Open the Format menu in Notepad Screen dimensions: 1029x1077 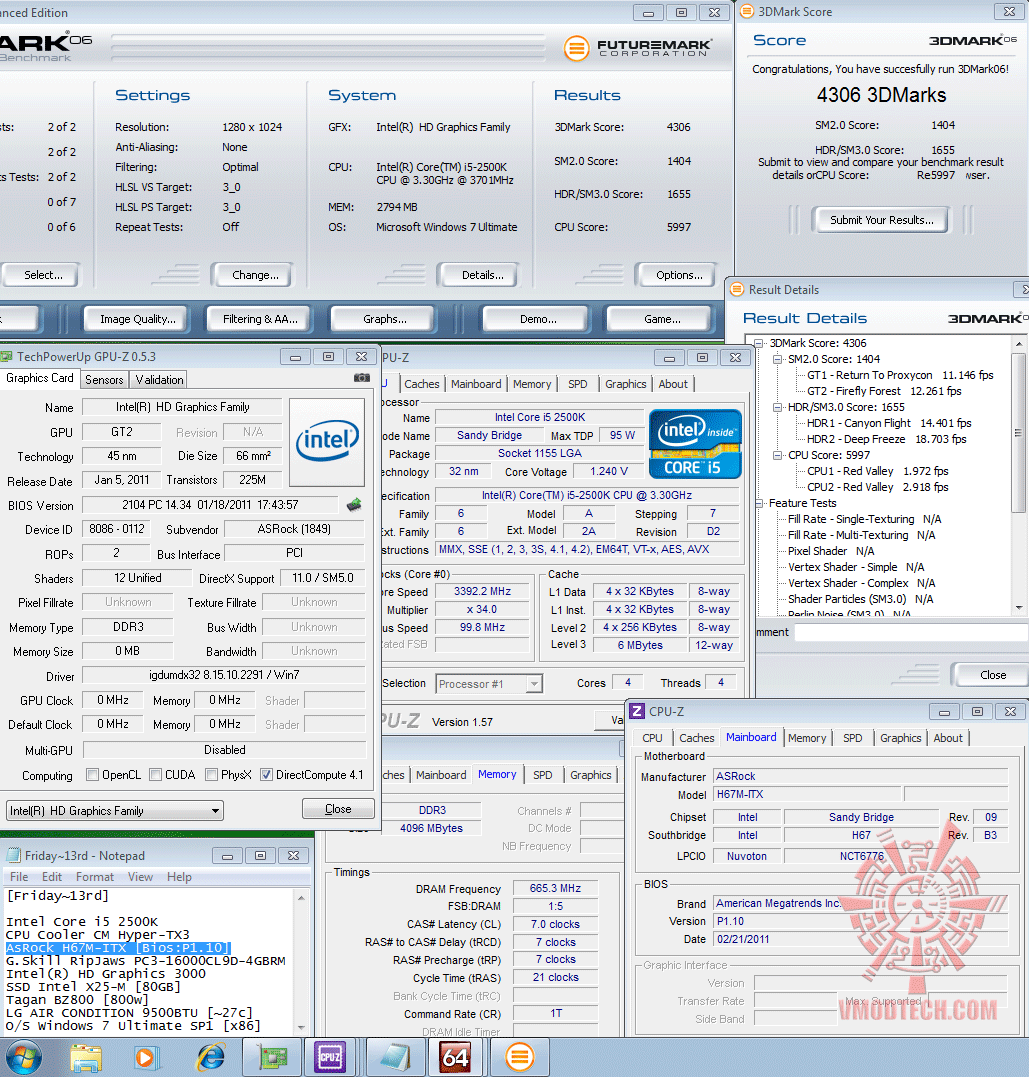(x=95, y=877)
